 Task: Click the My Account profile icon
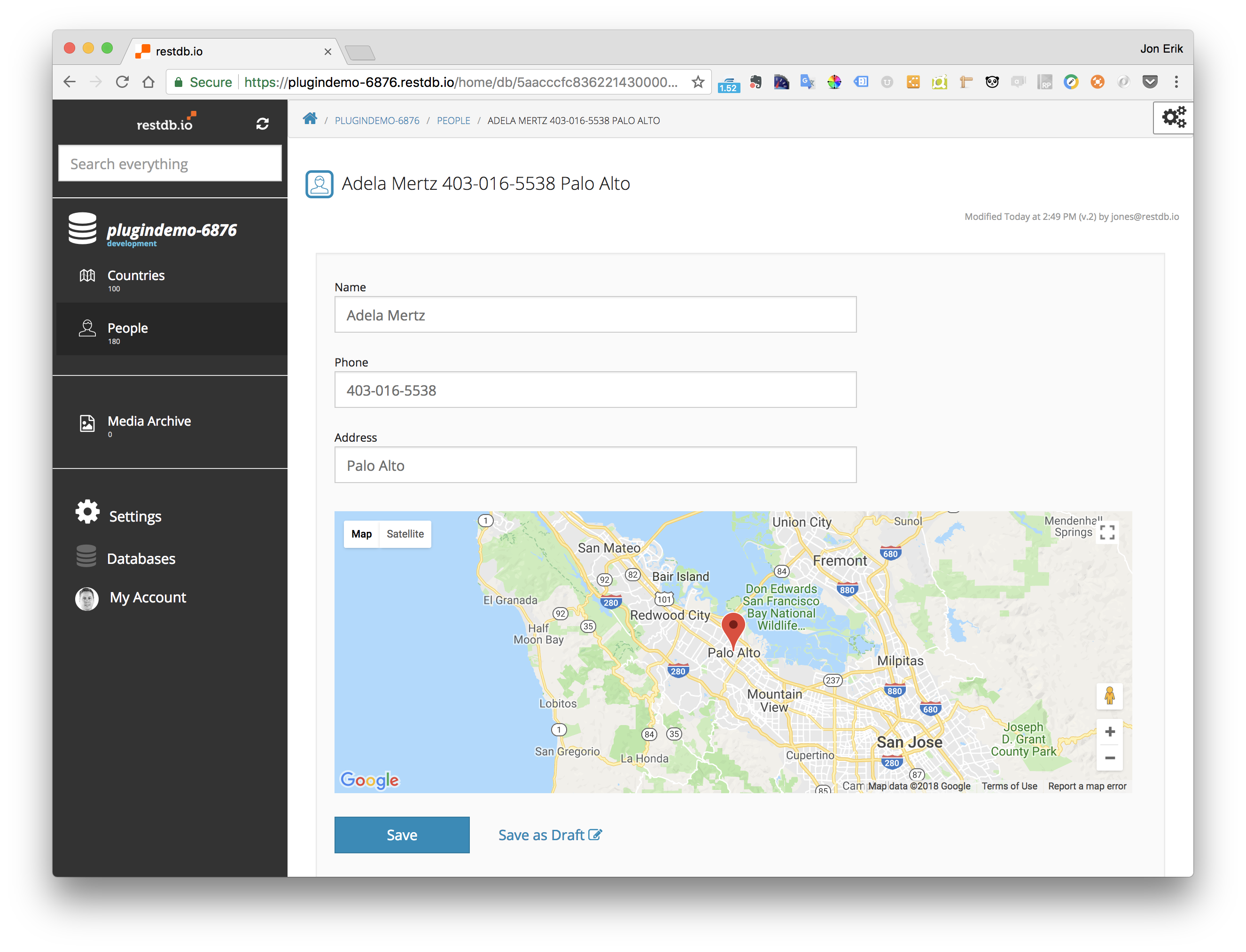point(88,597)
